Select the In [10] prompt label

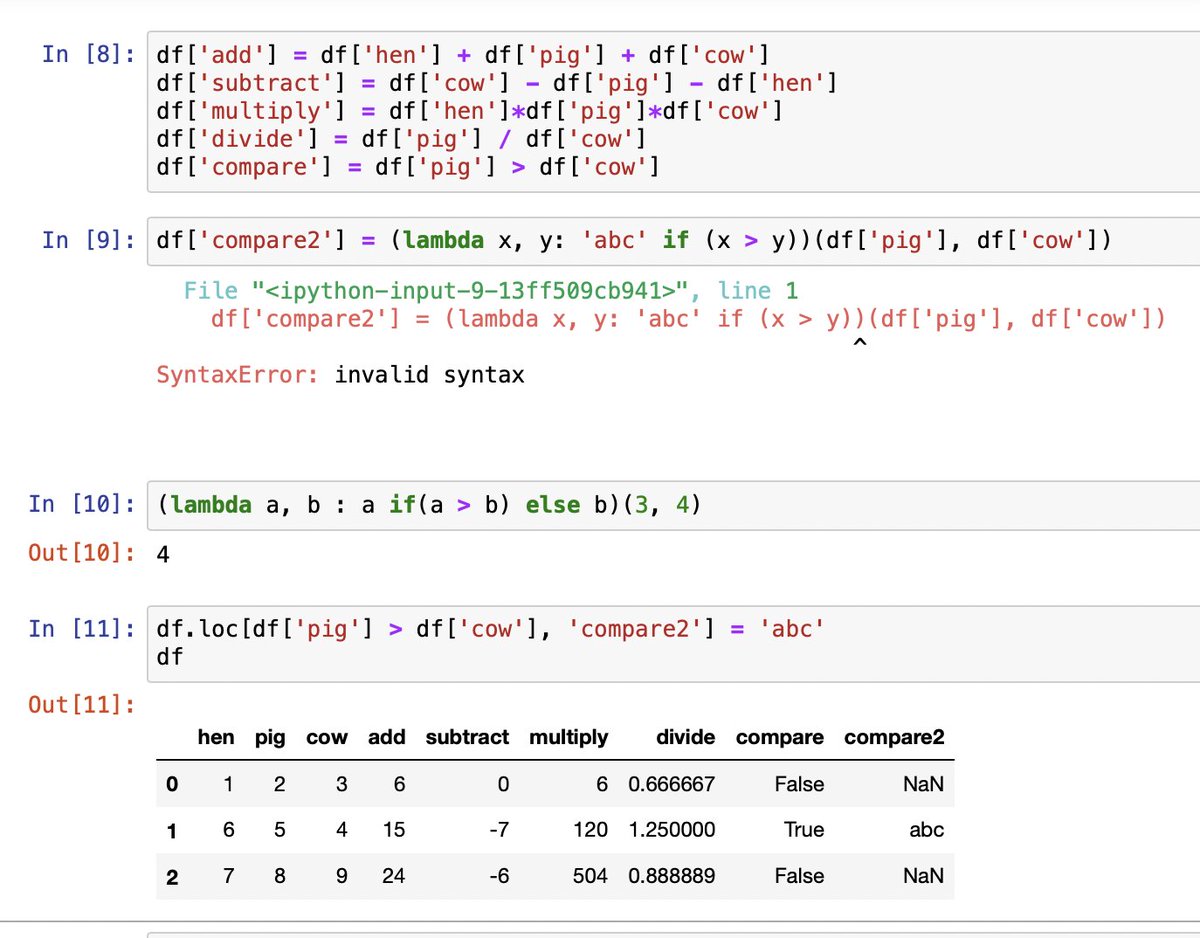tap(84, 504)
